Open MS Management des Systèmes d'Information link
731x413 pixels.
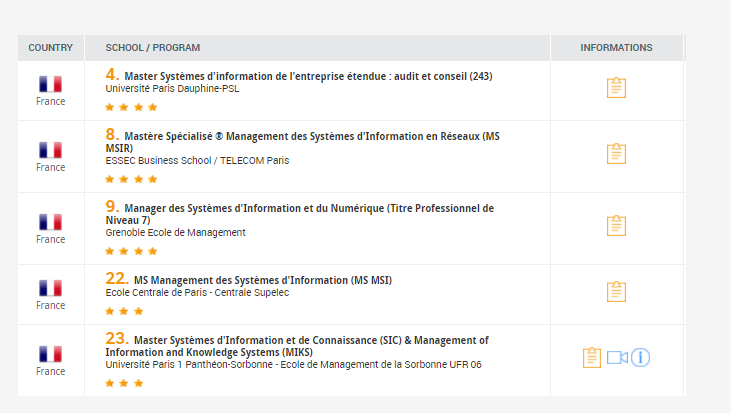262,280
